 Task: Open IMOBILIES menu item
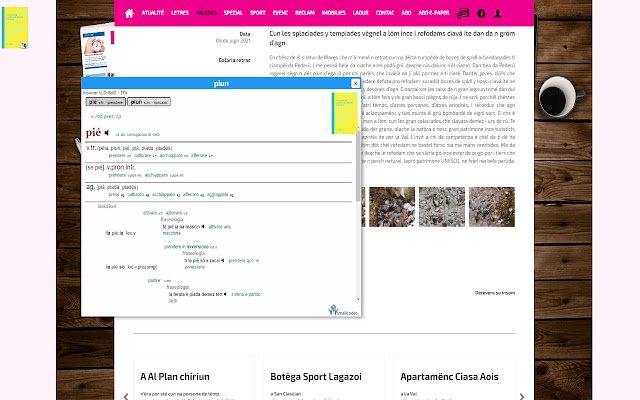333,13
